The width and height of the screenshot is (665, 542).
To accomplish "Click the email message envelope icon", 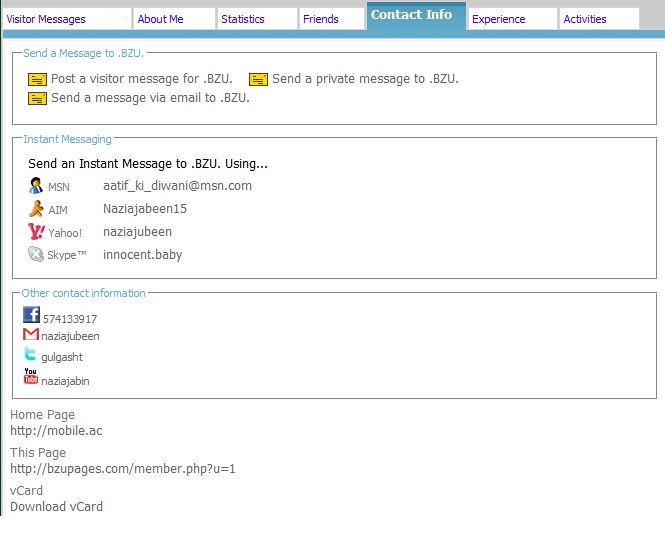I will (37, 99).
